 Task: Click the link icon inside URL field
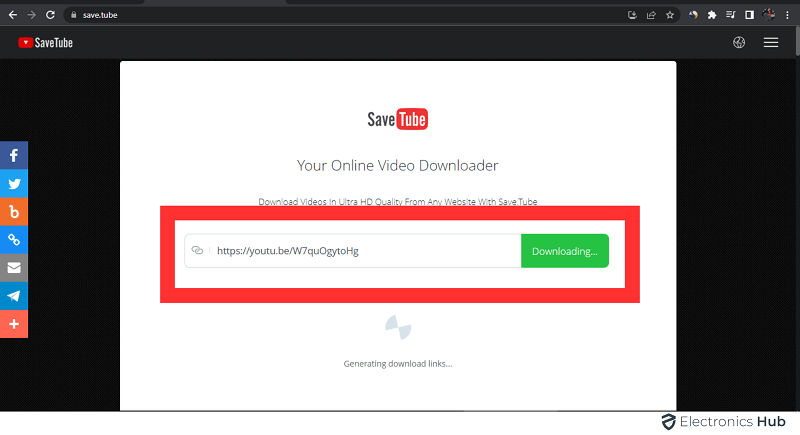click(x=197, y=250)
